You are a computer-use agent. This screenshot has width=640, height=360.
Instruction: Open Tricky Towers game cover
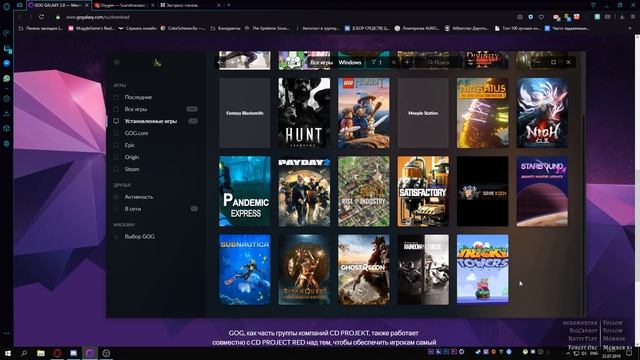point(482,269)
